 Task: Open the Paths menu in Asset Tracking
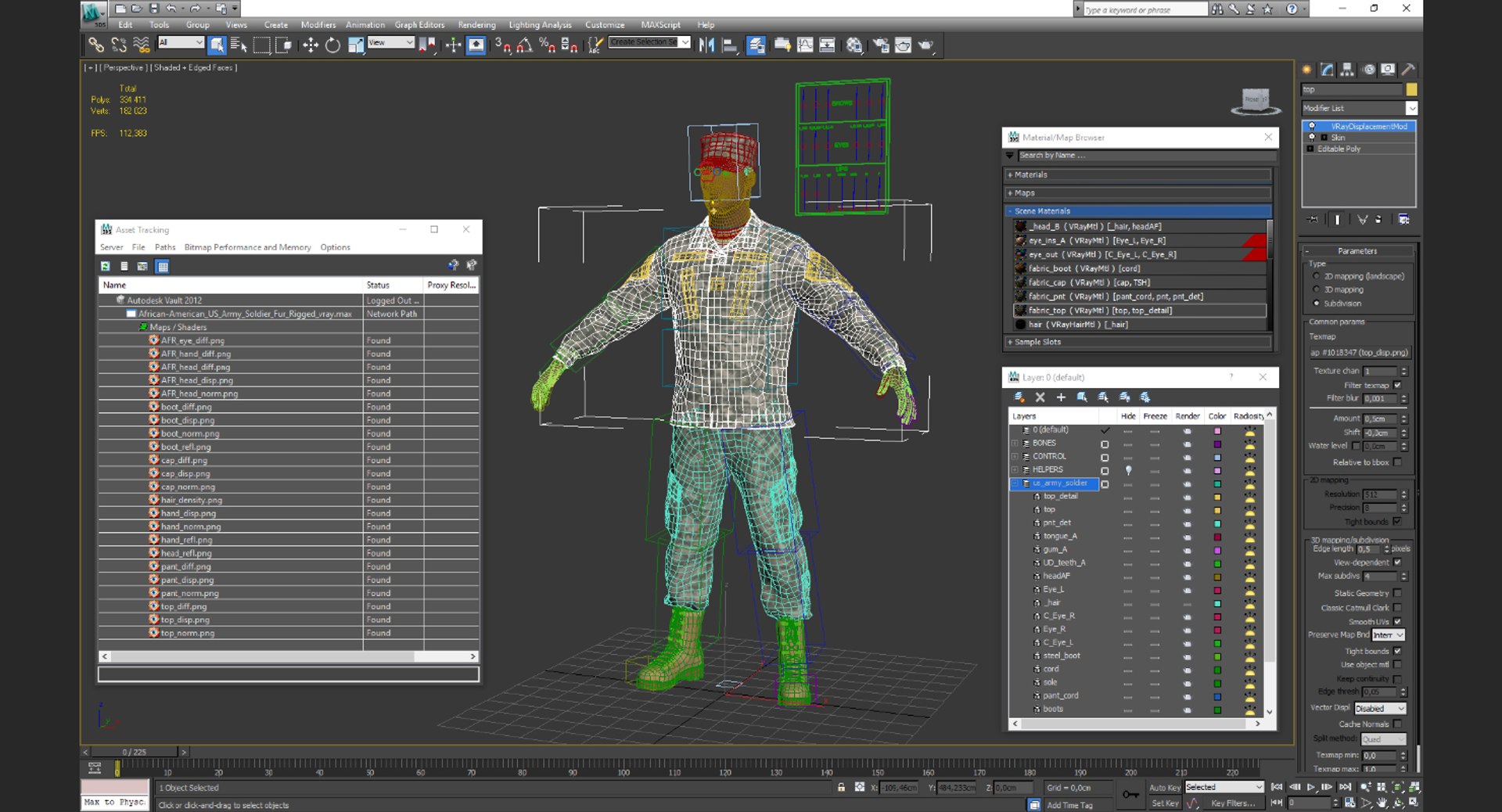coord(165,247)
